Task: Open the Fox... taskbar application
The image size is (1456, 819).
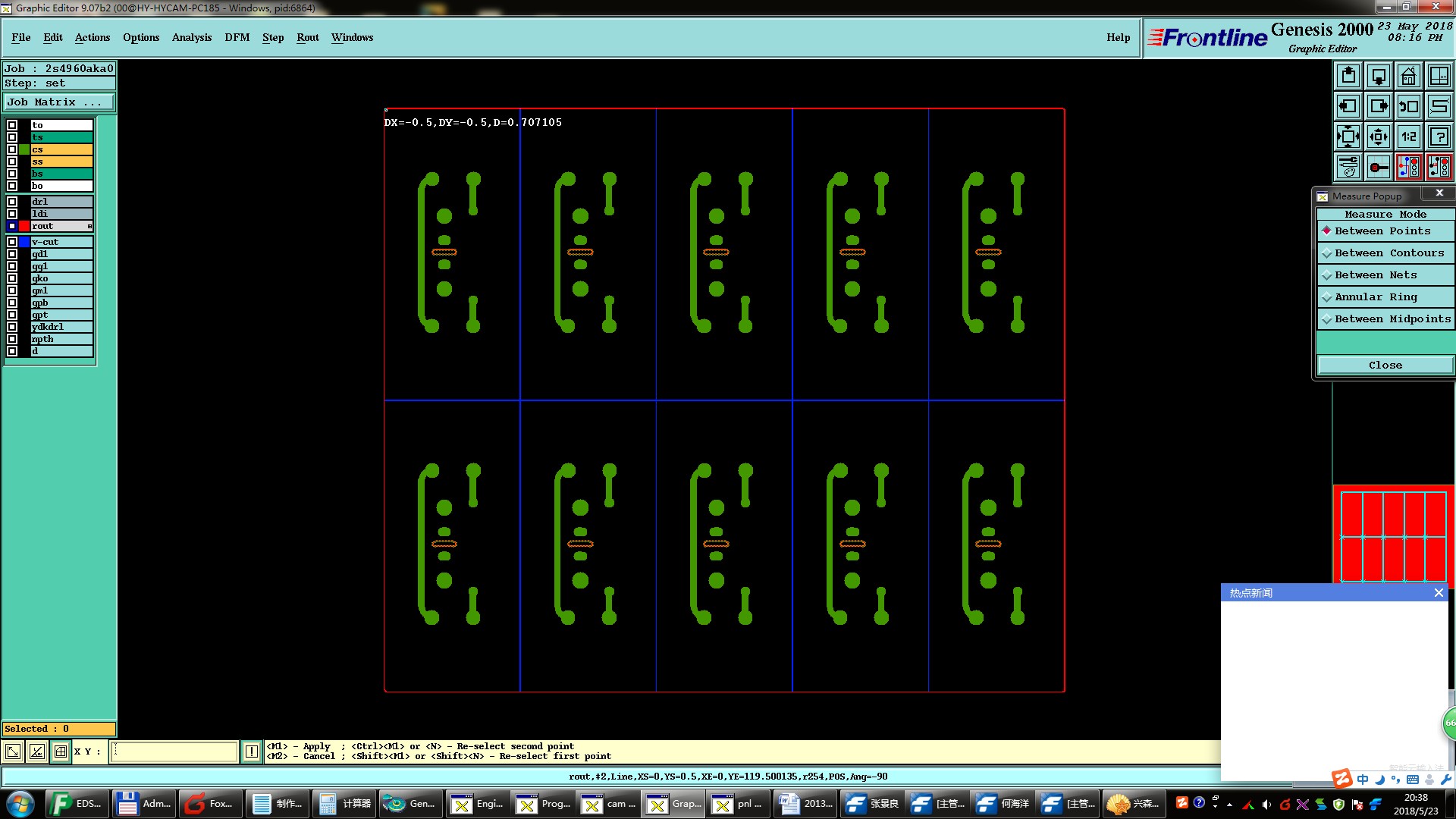Action: coord(211,804)
